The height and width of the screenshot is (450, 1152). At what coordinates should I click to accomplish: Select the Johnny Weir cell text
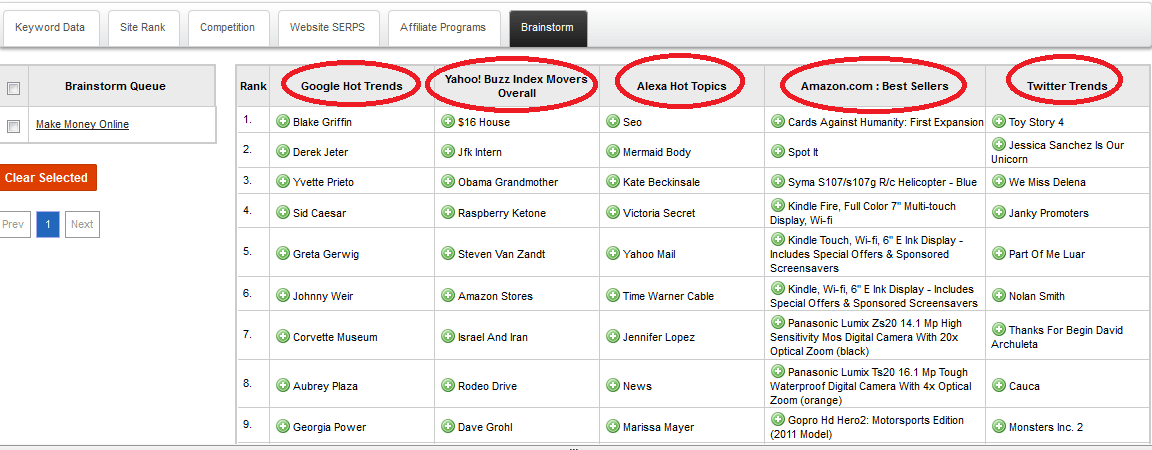pyautogui.click(x=323, y=296)
